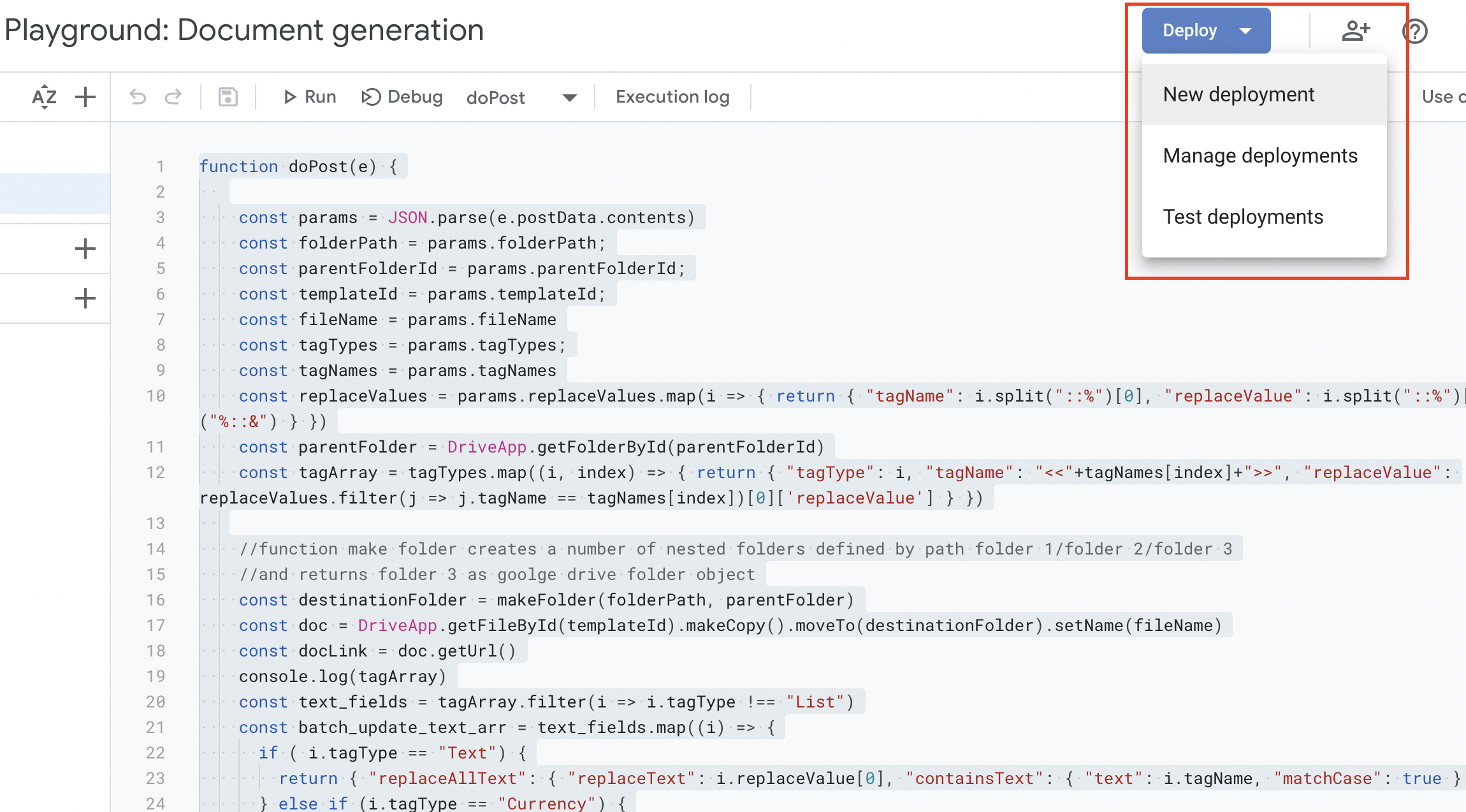Open the Execution log
This screenshot has width=1466, height=812.
672,97
